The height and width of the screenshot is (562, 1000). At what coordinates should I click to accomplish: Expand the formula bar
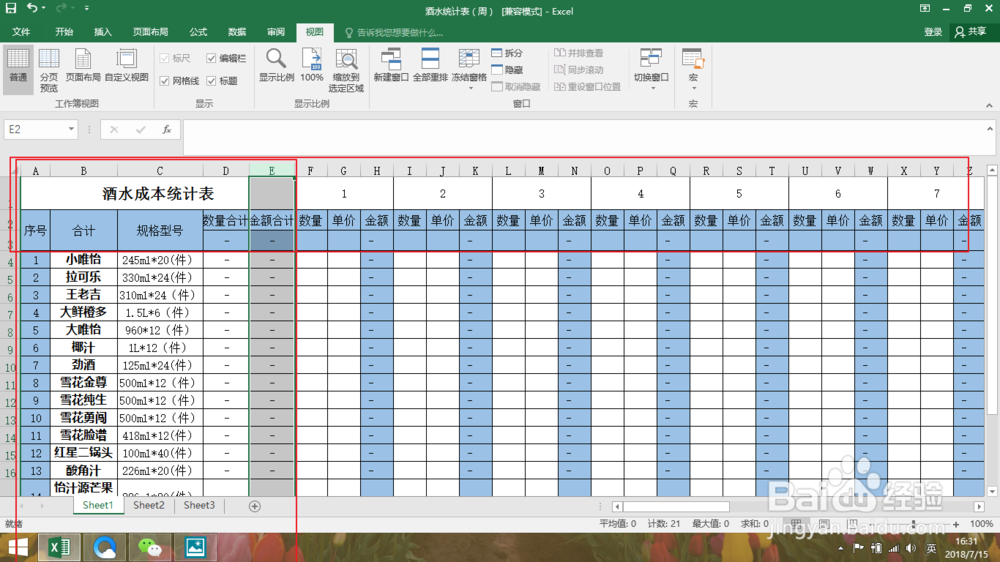(x=989, y=129)
